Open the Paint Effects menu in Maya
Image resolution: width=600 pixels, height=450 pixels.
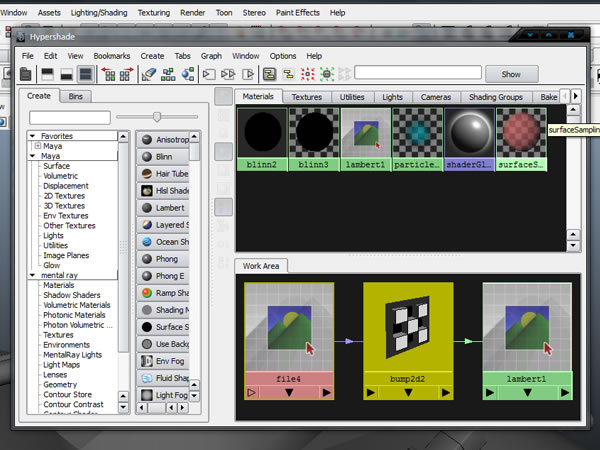coord(298,13)
